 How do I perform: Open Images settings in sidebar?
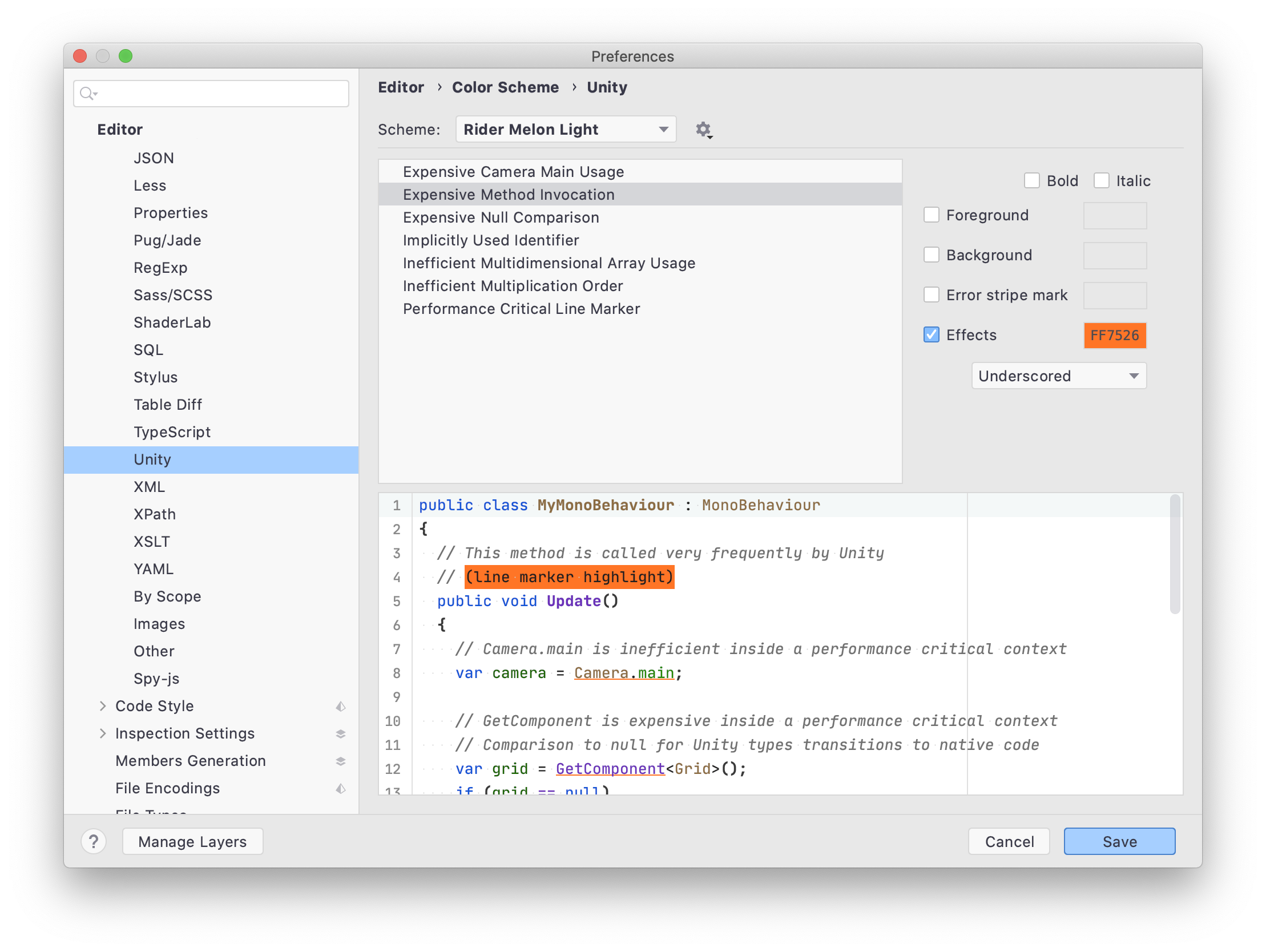[x=211, y=624]
